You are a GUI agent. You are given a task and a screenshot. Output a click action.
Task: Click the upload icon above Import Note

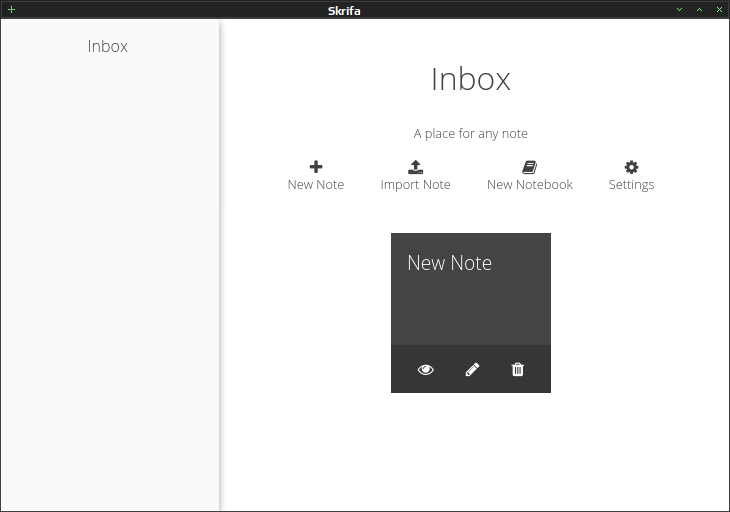coord(415,167)
